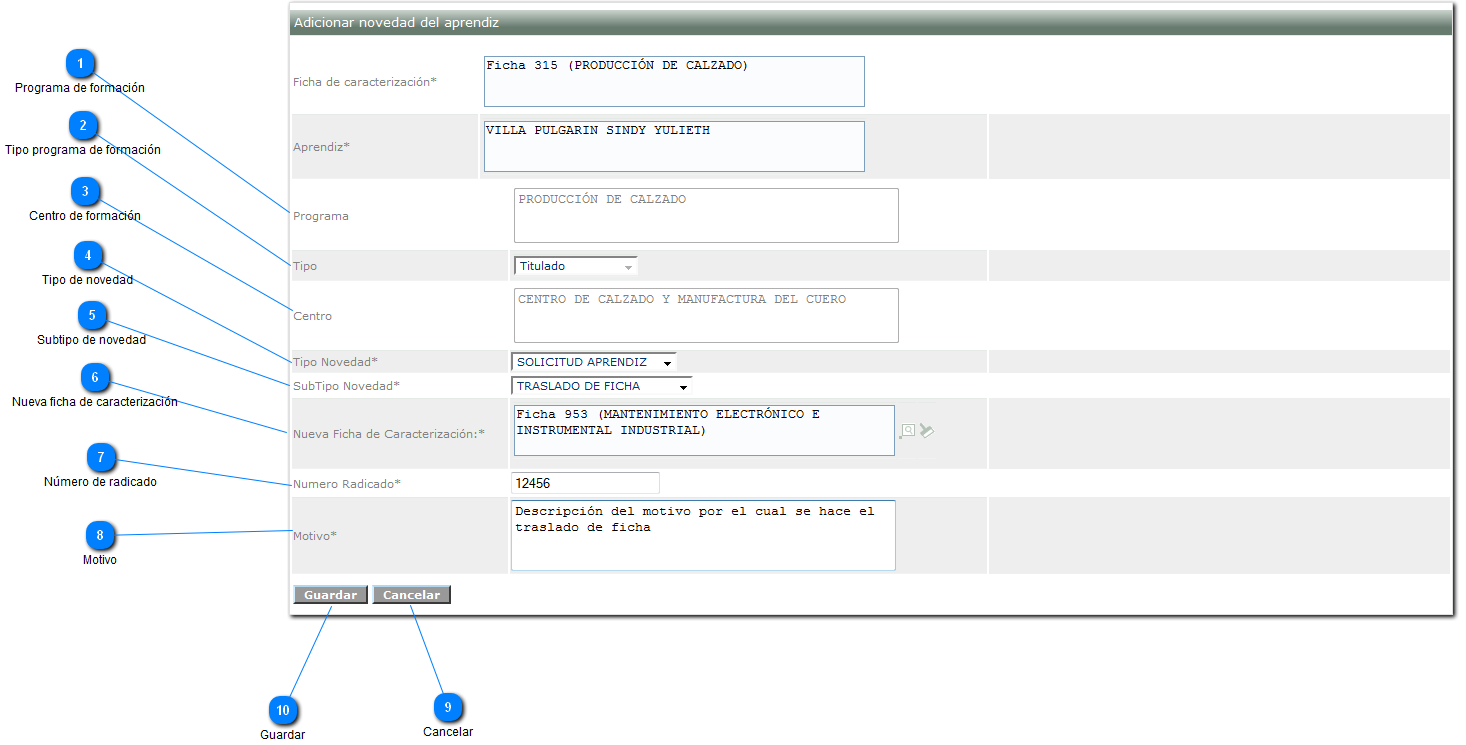Click numbered marker 9 for Cancelar
This screenshot has height=745, width=1466.
click(x=448, y=707)
